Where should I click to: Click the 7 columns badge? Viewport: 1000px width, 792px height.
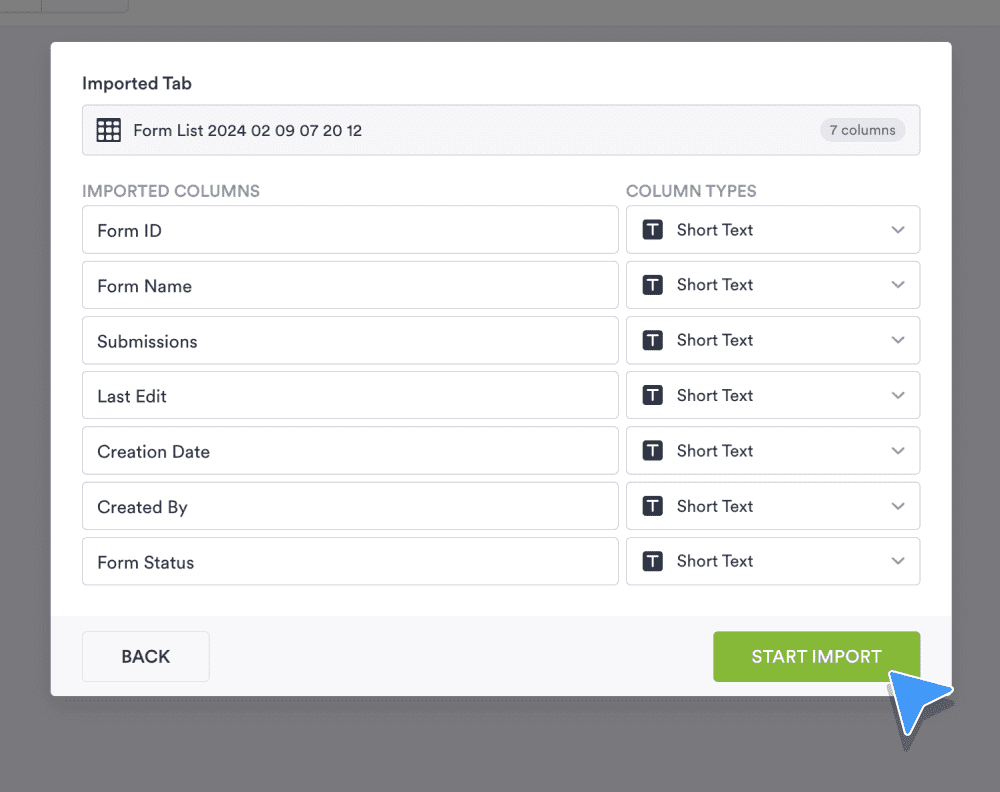[862, 129]
